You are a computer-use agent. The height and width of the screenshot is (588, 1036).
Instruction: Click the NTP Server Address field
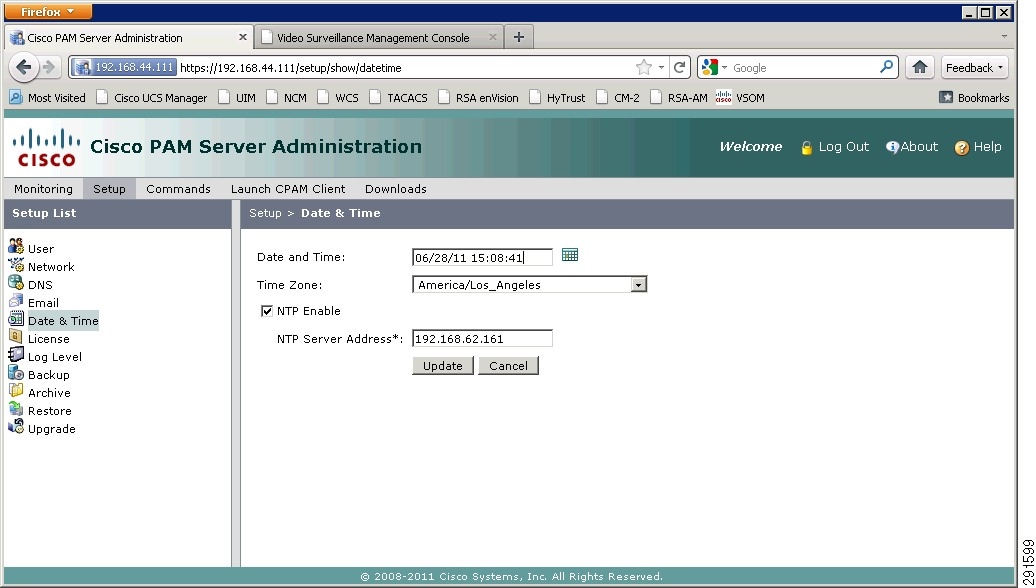pos(482,339)
